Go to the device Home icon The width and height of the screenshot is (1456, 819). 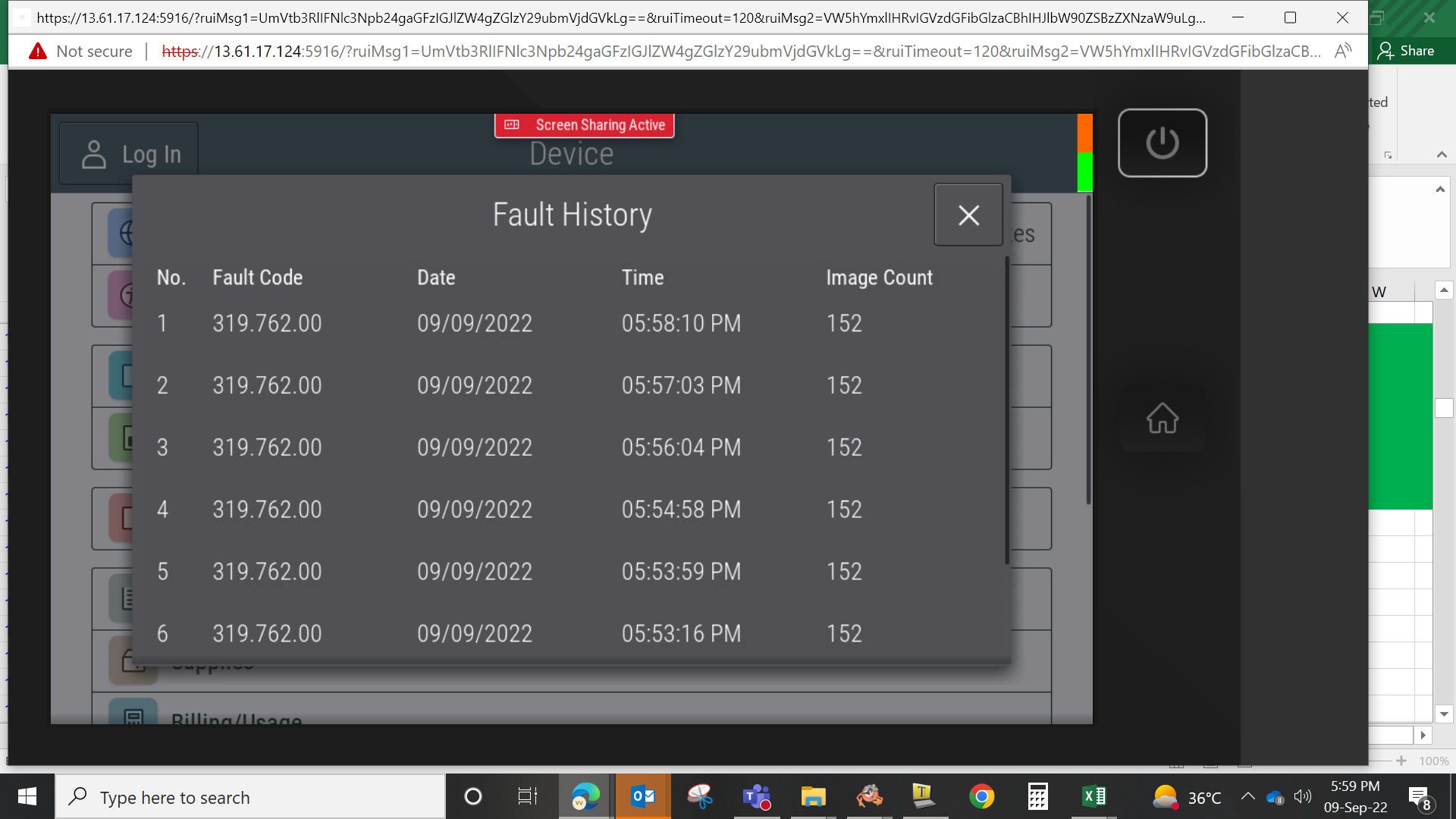click(1163, 418)
